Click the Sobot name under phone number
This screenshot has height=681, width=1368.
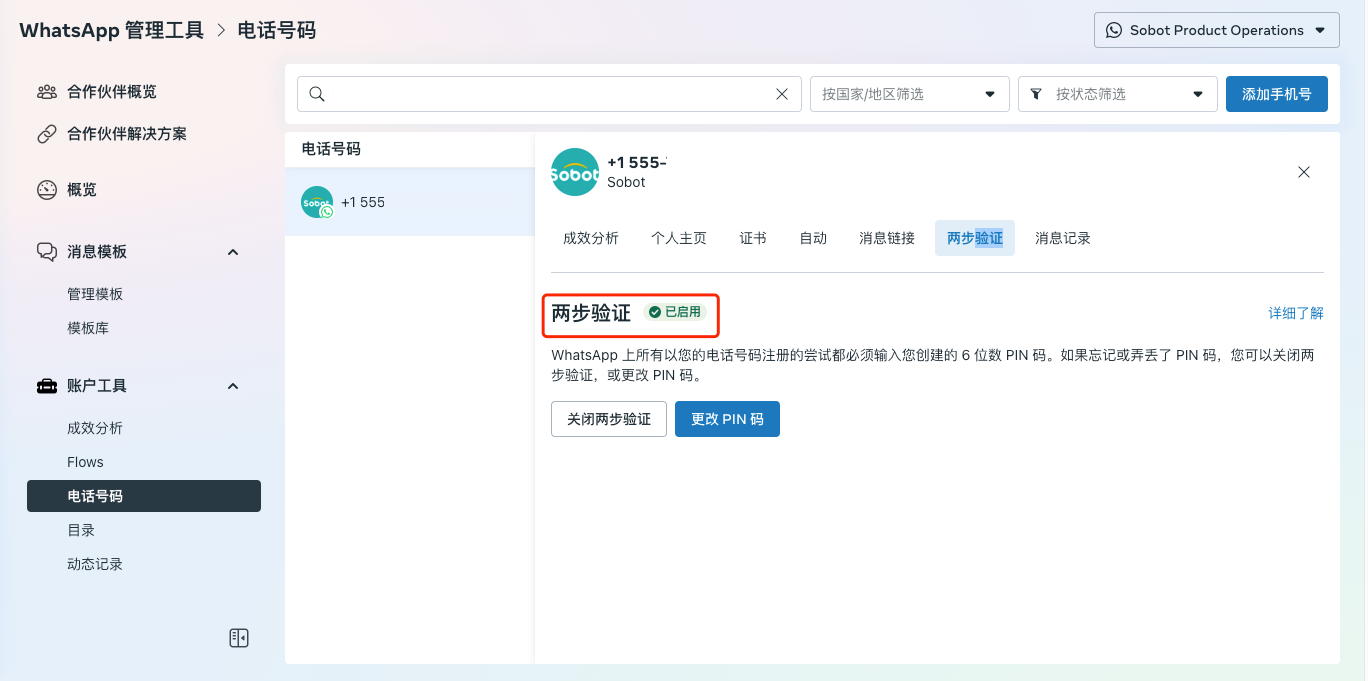[x=626, y=182]
